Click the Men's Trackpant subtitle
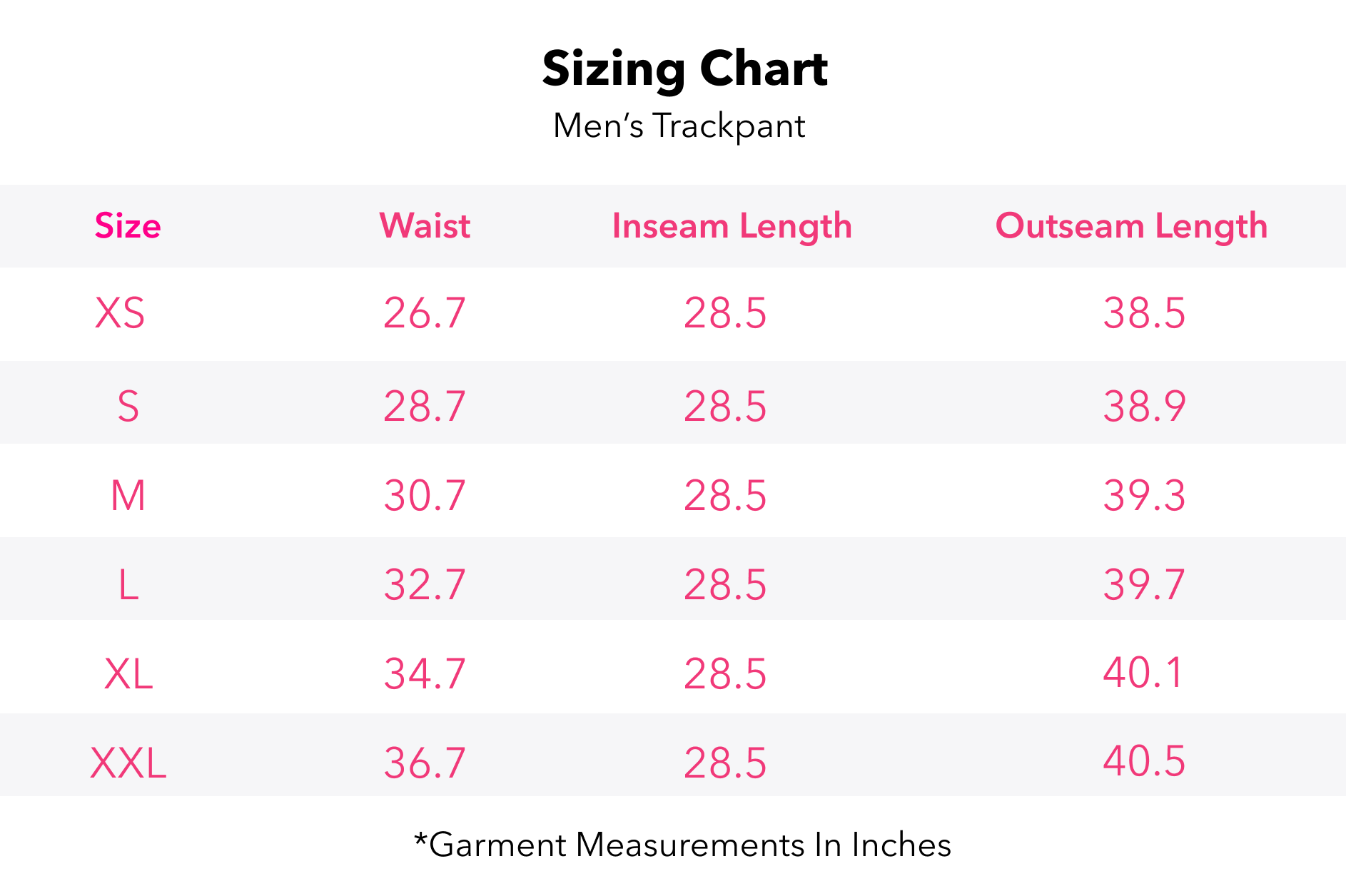The width and height of the screenshot is (1346, 896). pyautogui.click(x=679, y=126)
